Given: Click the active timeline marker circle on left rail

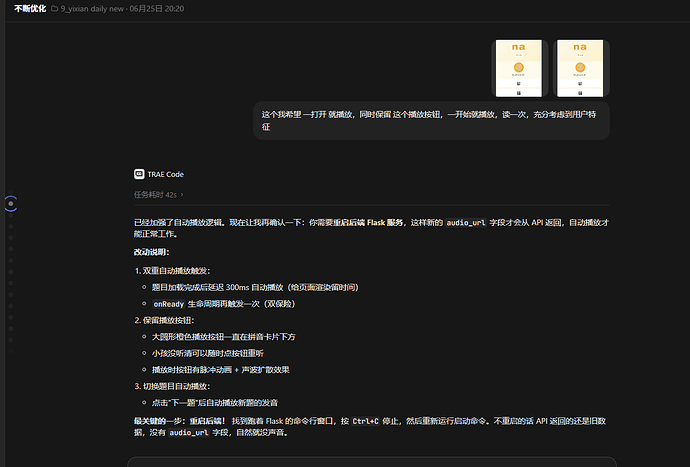Looking at the screenshot, I should [x=11, y=204].
